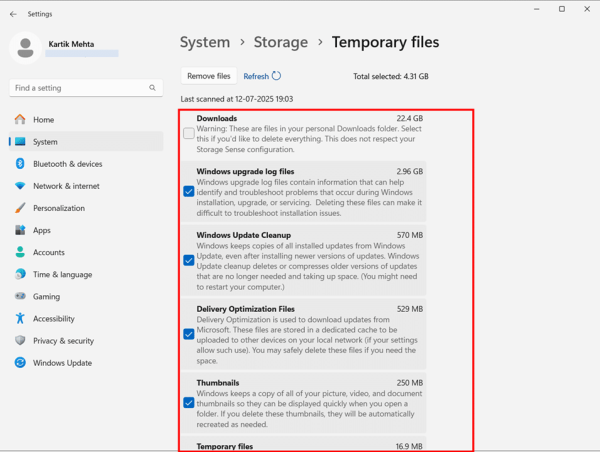The width and height of the screenshot is (600, 452).
Task: Go to Personalization label
Action: tap(59, 208)
